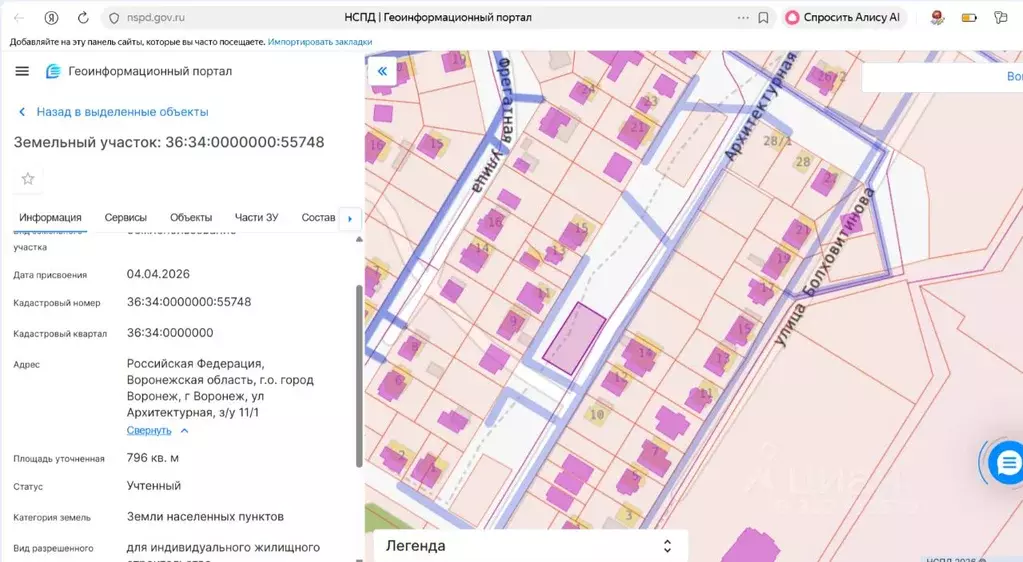This screenshot has width=1023, height=562.
Task: Open the Alice AI circle icon
Action: click(792, 18)
